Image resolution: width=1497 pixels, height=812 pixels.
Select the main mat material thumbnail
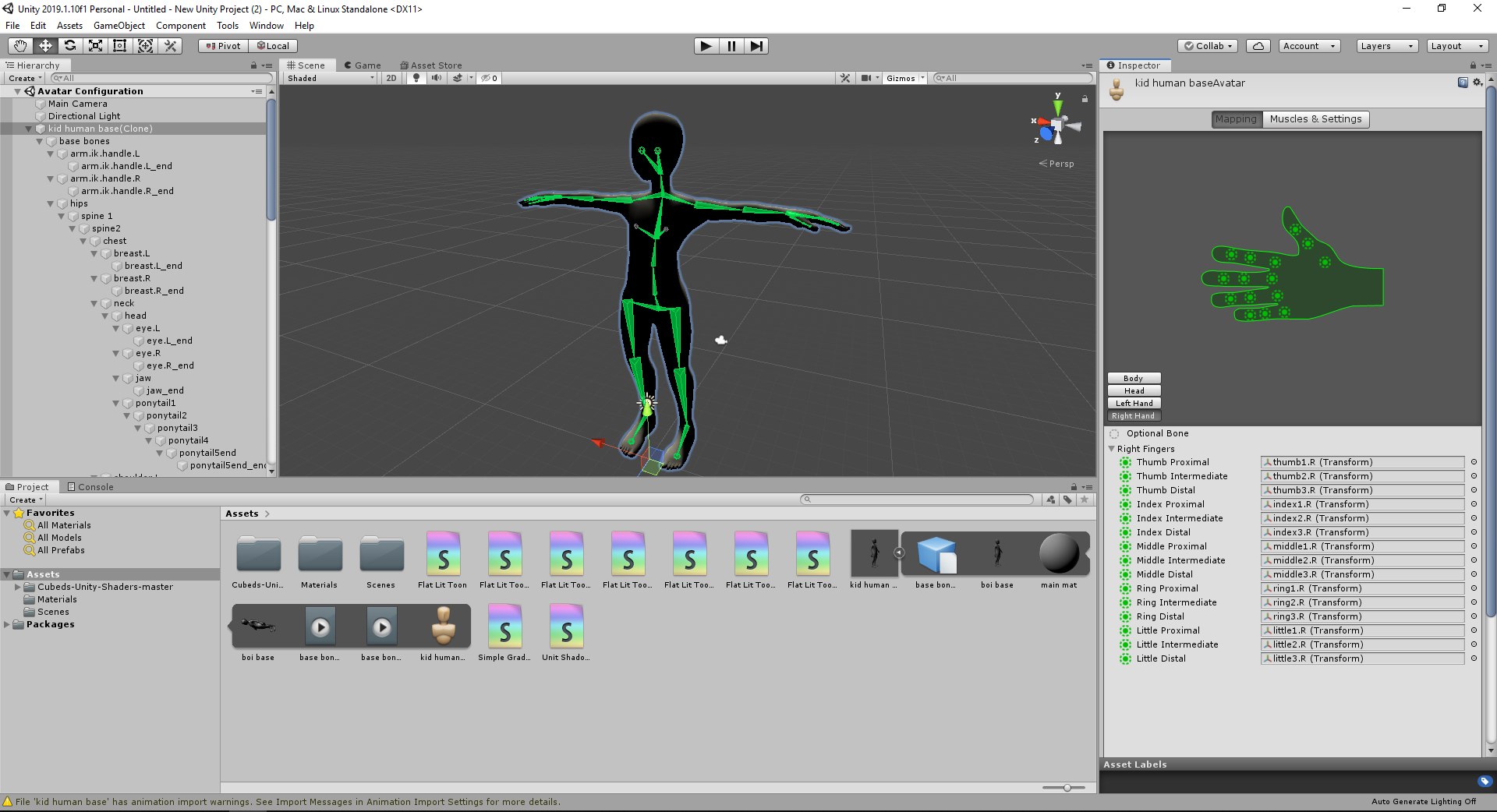coord(1058,554)
